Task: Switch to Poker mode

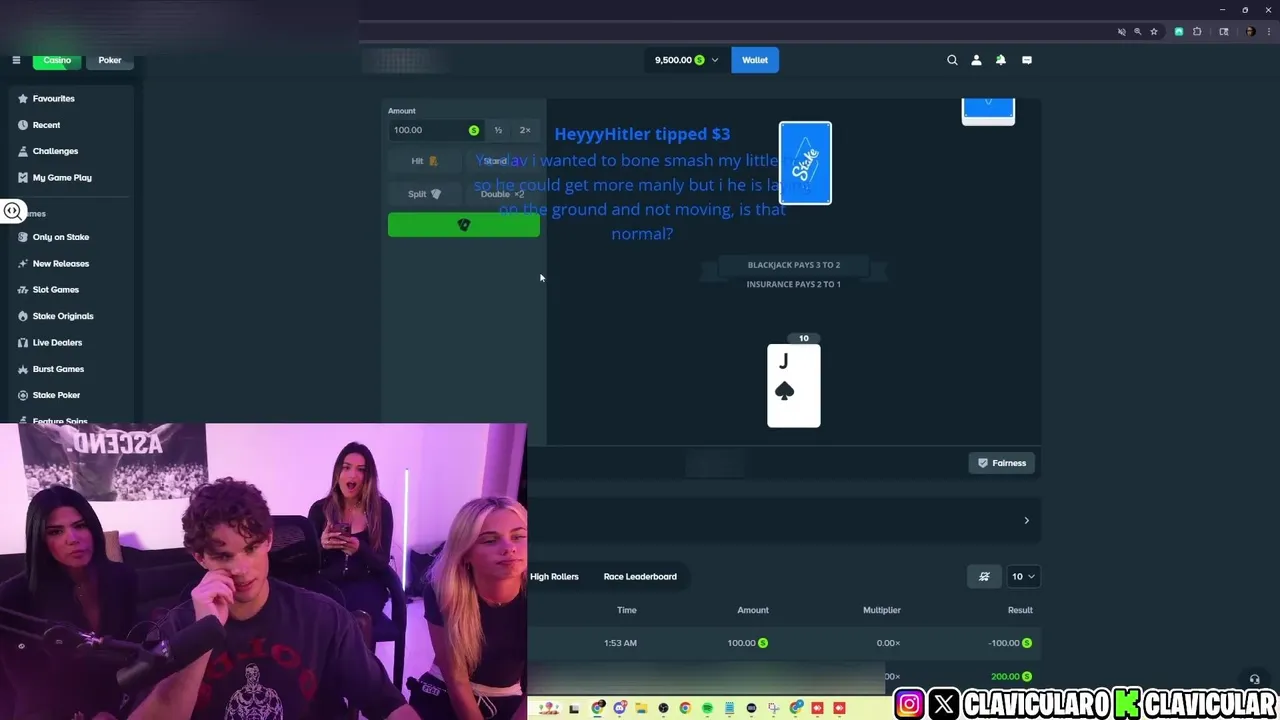Action: point(110,60)
